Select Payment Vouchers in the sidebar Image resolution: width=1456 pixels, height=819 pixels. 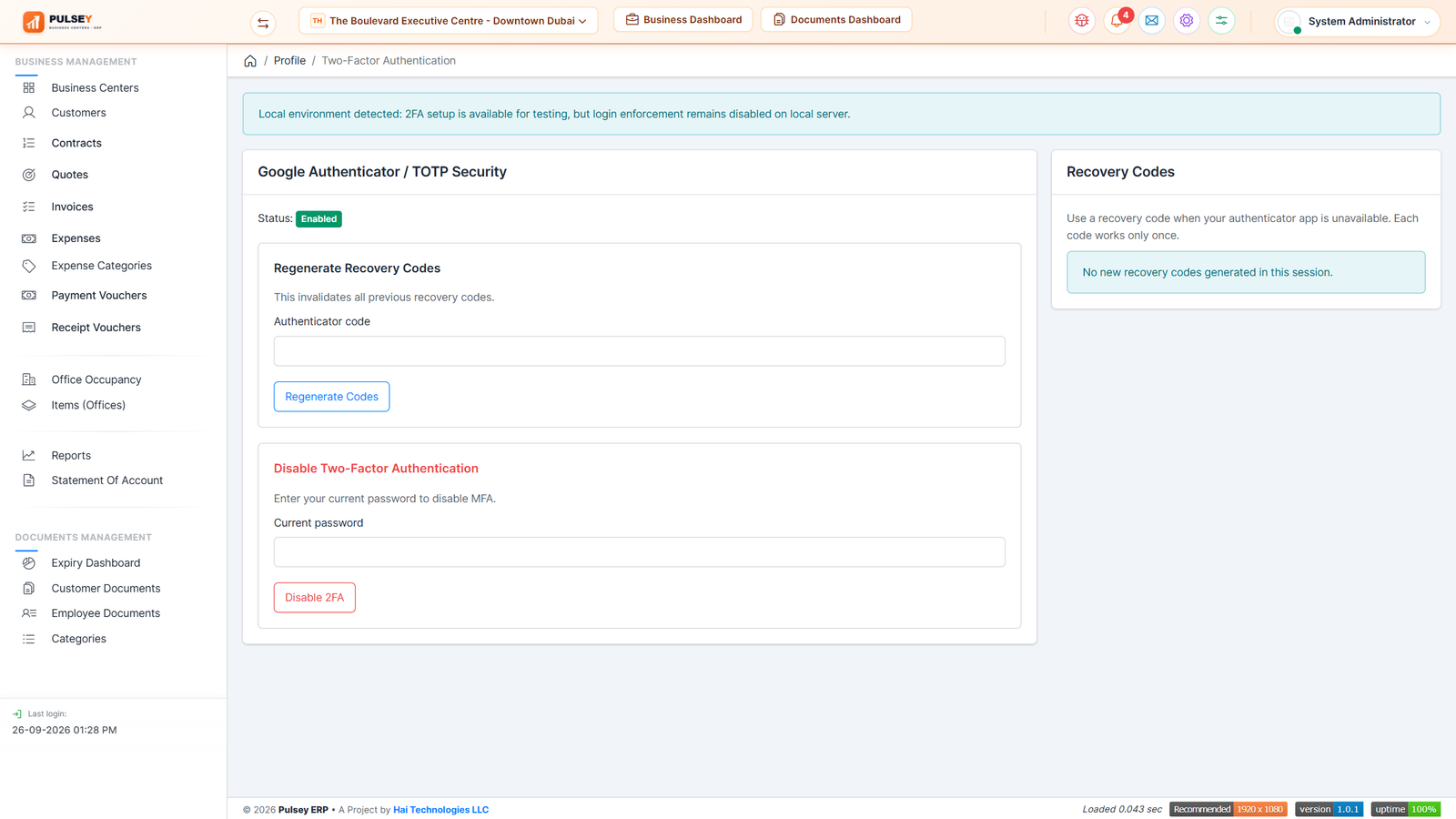point(99,296)
